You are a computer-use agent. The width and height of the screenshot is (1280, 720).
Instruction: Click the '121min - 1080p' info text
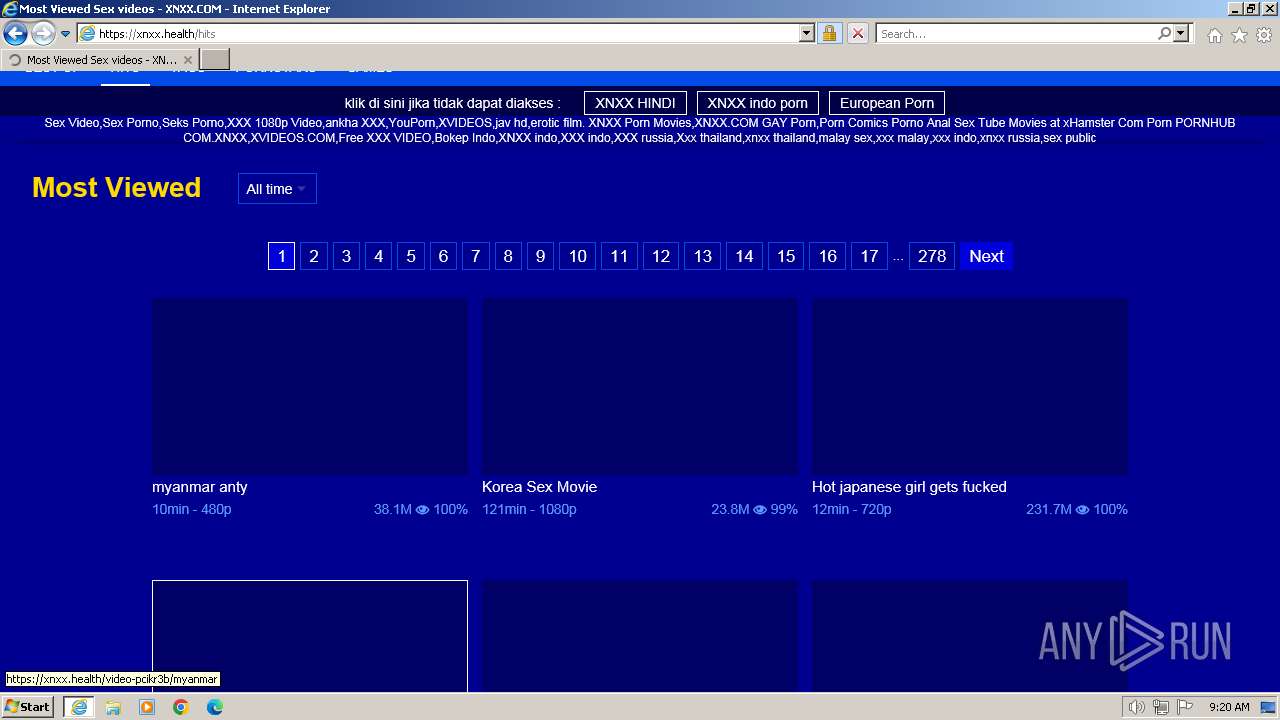529,510
